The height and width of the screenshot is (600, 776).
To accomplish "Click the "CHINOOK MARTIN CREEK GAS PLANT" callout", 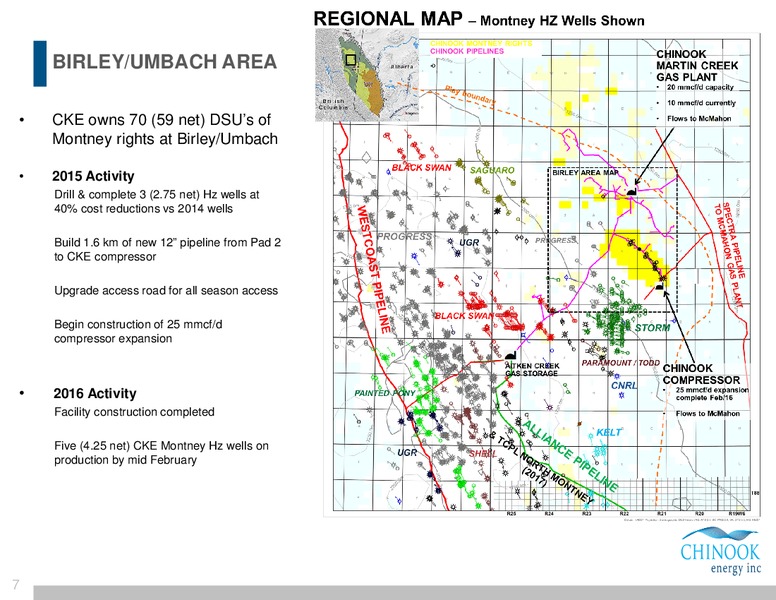I will point(697,65).
